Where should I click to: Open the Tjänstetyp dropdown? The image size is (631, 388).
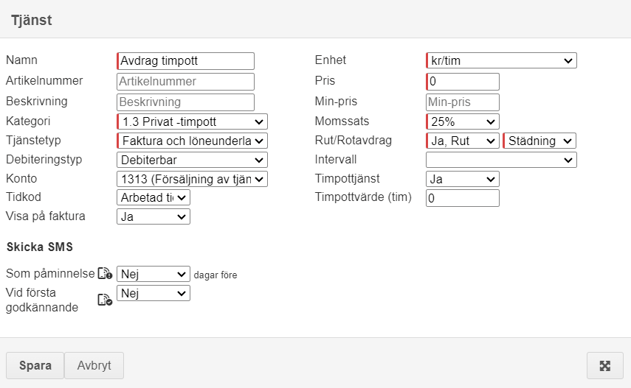click(192, 141)
